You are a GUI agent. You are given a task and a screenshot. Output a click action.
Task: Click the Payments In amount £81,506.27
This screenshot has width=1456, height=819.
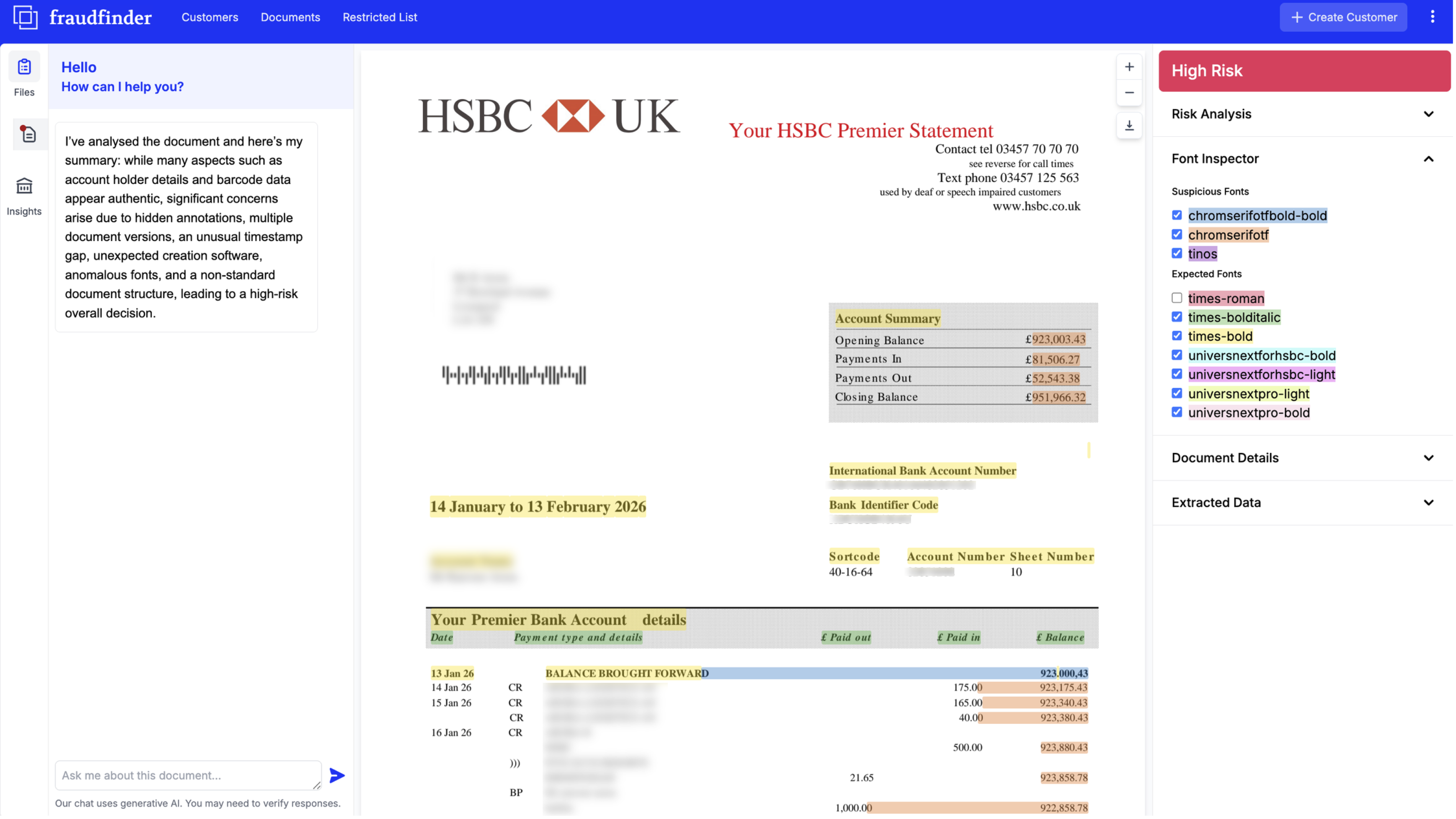tap(1052, 359)
